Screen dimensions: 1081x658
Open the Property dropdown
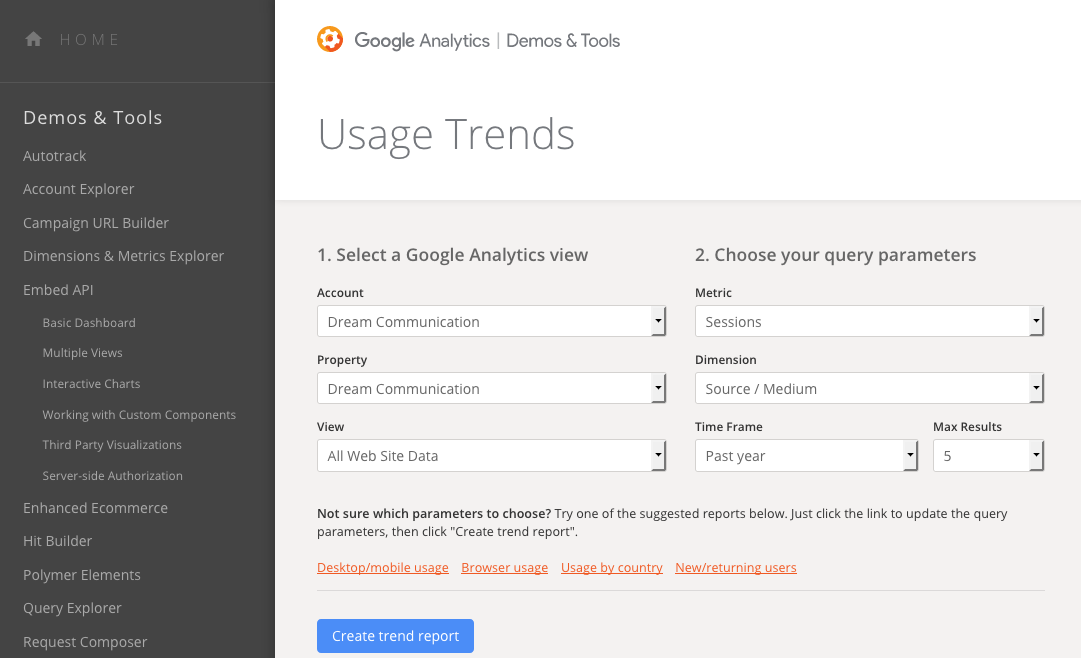[x=491, y=388]
